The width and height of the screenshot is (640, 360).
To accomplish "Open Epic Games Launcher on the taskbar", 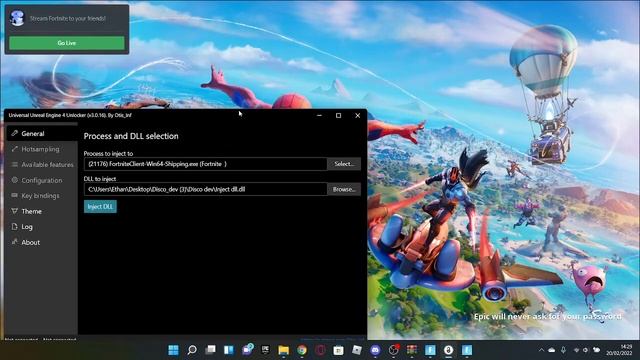I will click(x=265, y=350).
